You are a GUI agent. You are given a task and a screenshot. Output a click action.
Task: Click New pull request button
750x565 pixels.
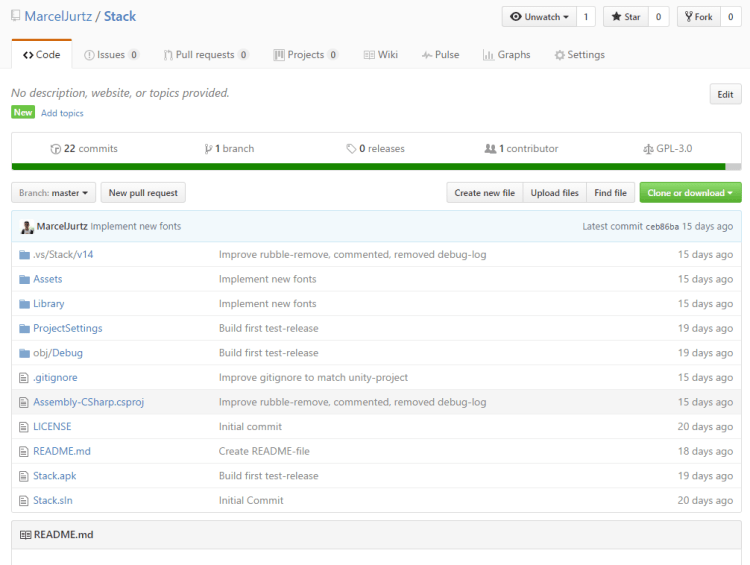click(x=143, y=193)
